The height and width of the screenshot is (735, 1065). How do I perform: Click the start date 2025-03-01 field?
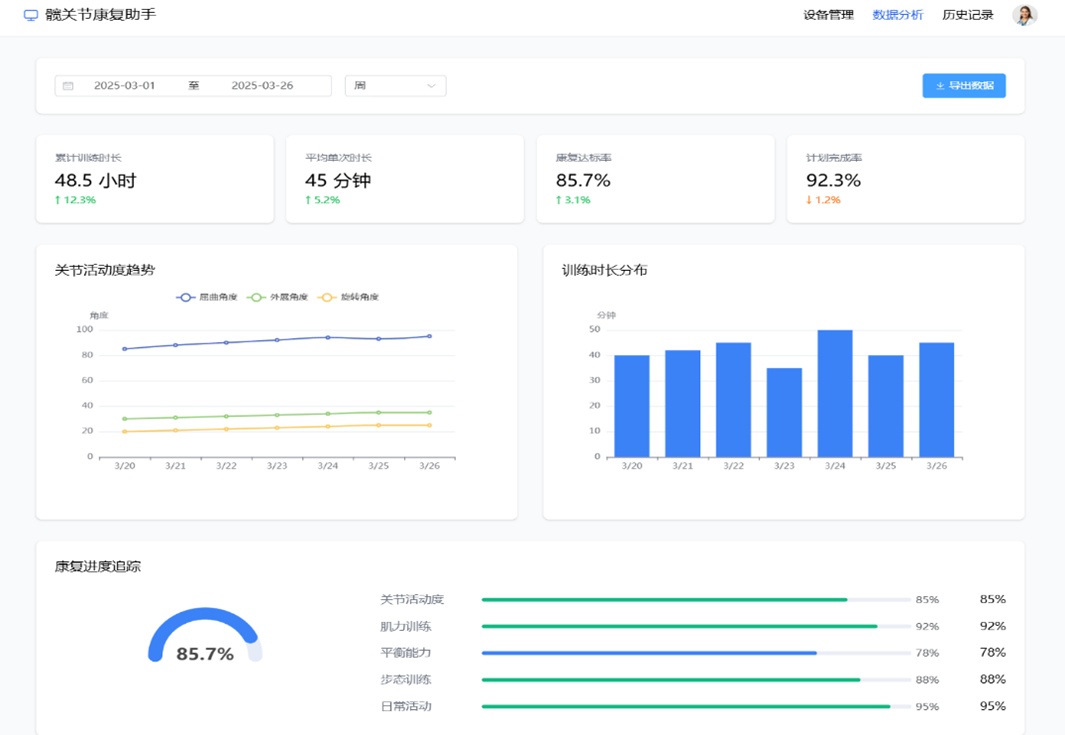pyautogui.click(x=125, y=86)
